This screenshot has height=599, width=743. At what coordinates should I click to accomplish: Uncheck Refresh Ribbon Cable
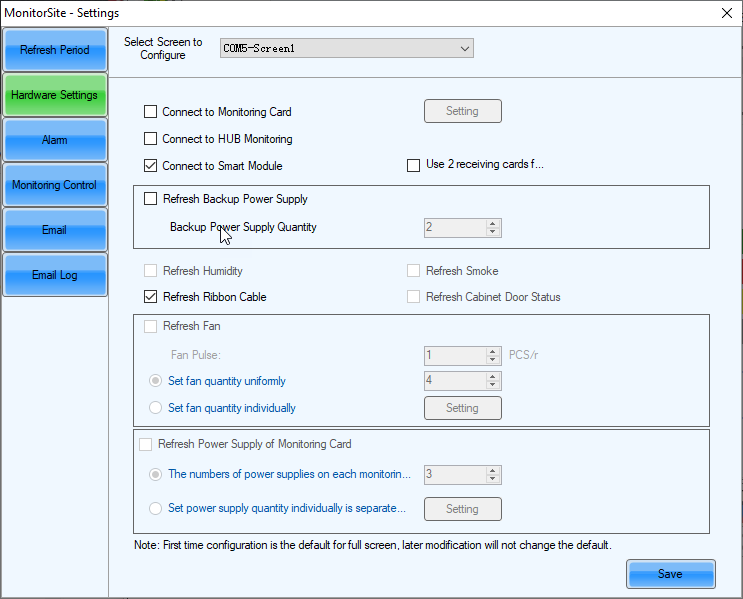click(x=150, y=297)
